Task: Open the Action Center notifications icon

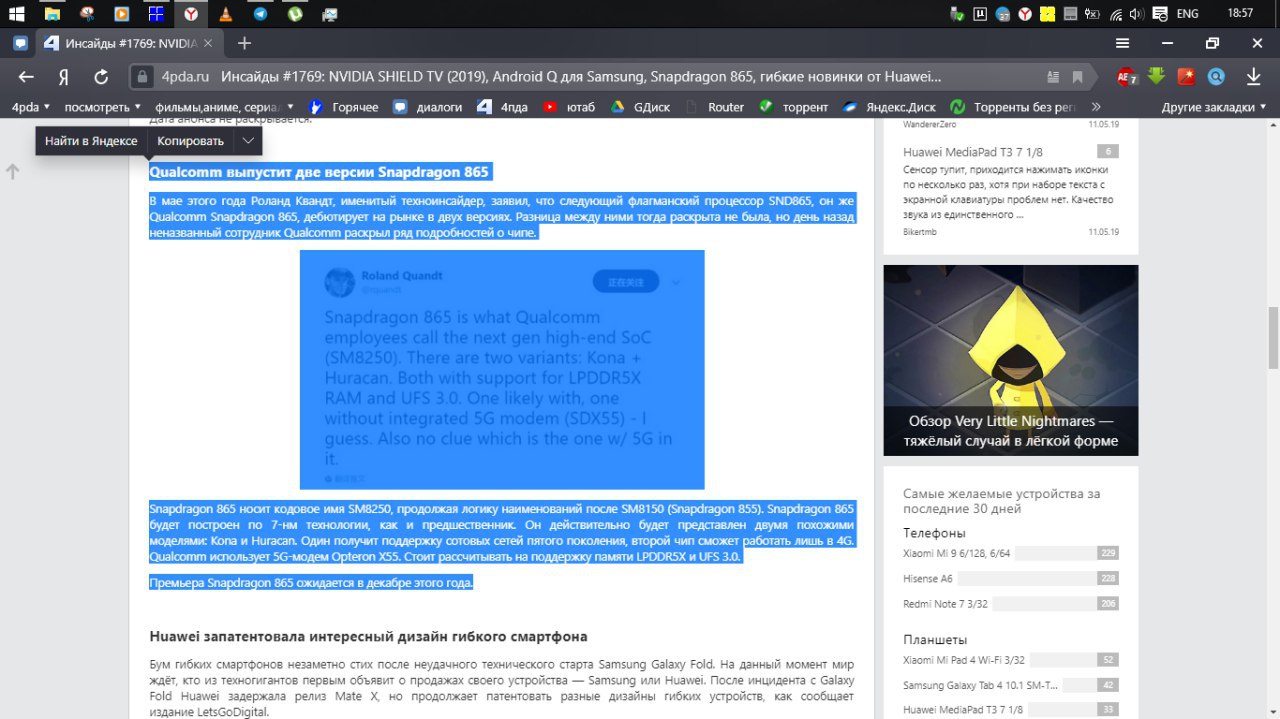Action: pyautogui.click(x=1160, y=14)
